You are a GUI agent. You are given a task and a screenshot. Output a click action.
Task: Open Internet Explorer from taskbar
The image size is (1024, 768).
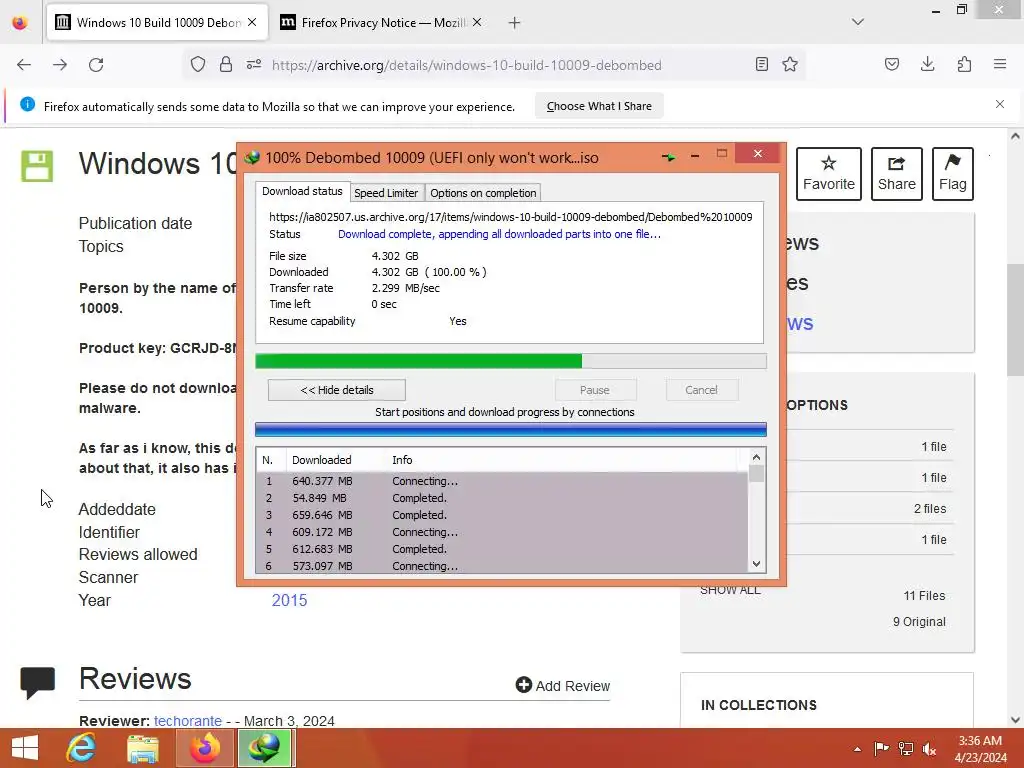point(82,748)
